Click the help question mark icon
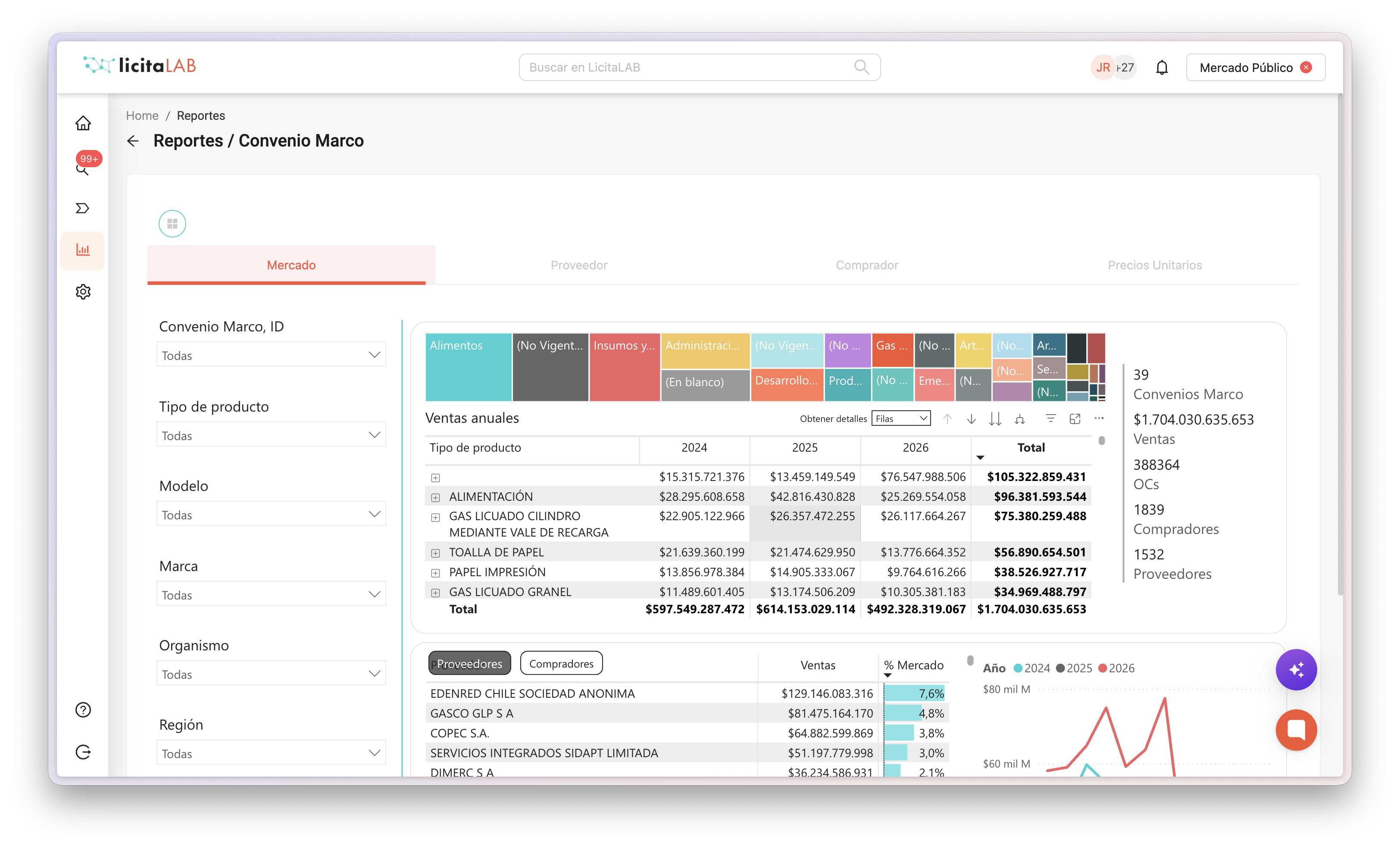1400x849 pixels. (83, 710)
